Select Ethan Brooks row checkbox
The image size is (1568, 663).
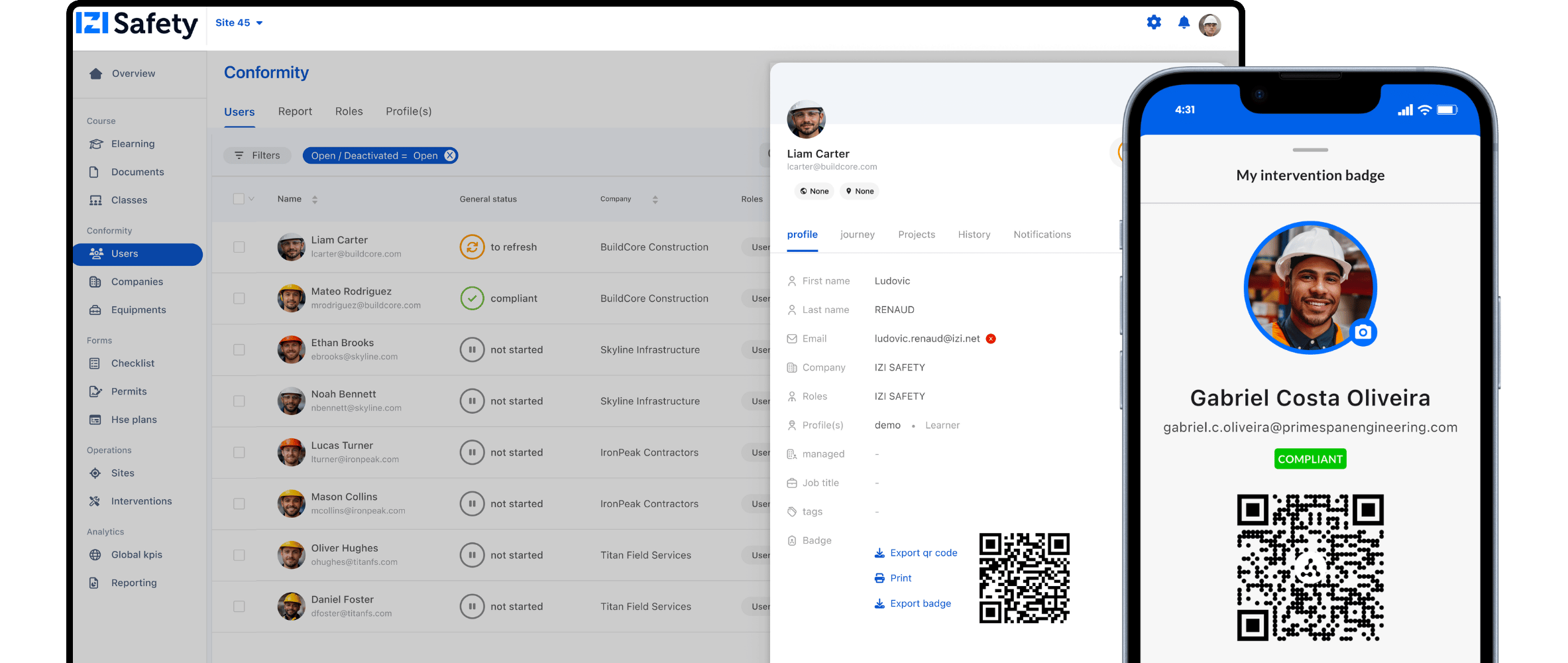tap(239, 350)
